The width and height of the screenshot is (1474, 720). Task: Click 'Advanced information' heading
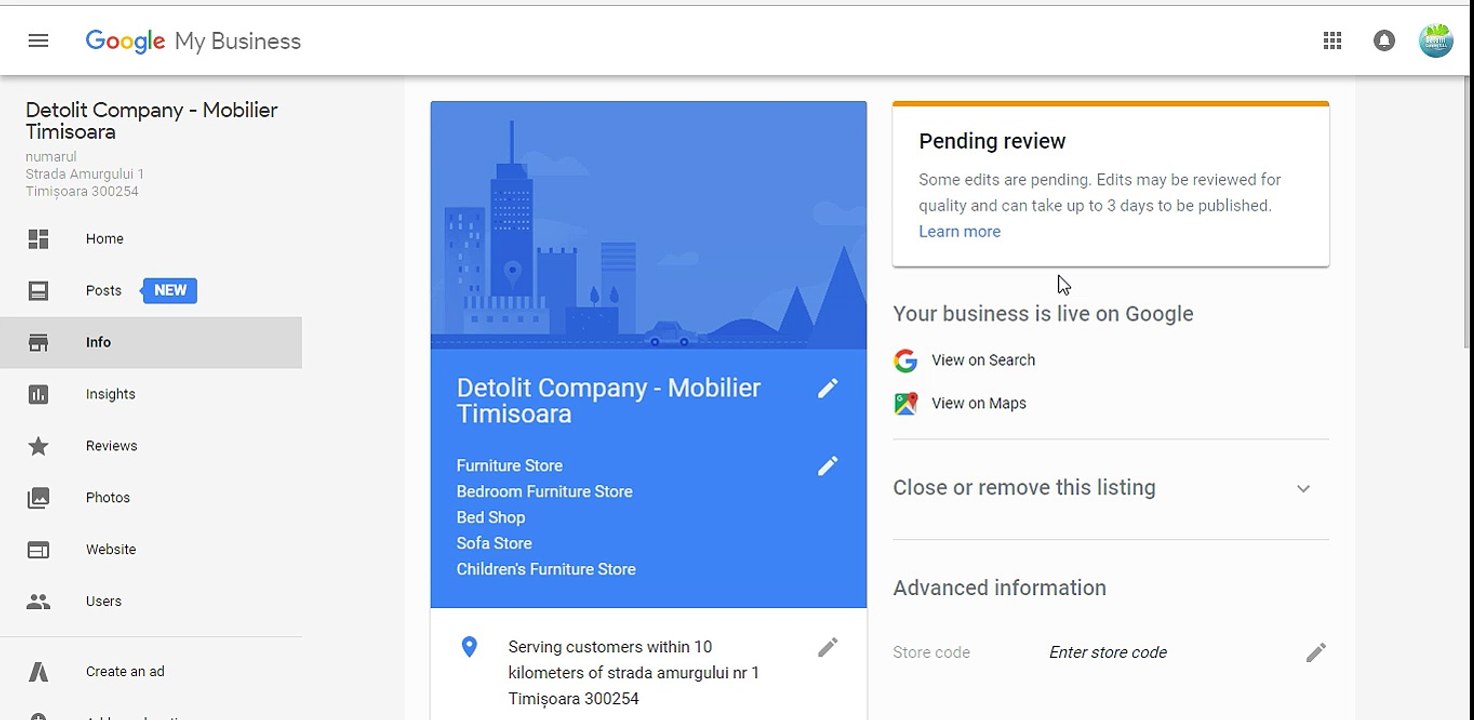coord(1000,588)
